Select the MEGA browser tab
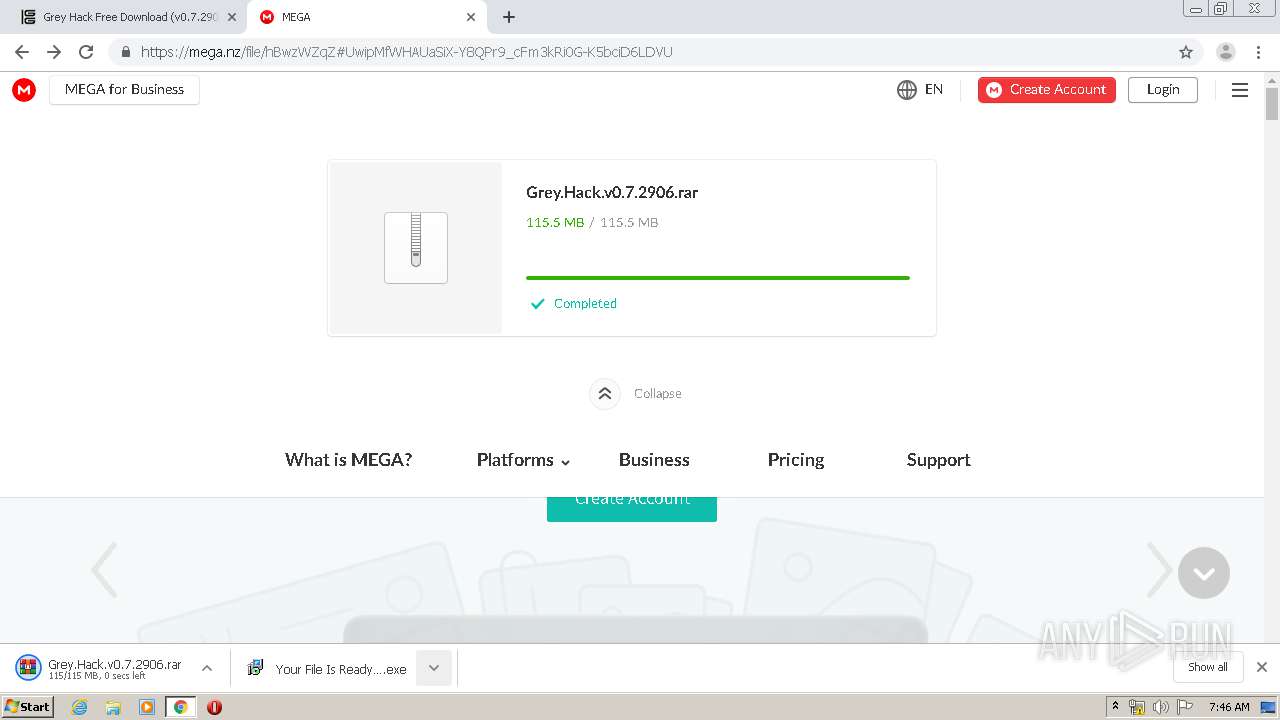The height and width of the screenshot is (720, 1280). pos(365,17)
